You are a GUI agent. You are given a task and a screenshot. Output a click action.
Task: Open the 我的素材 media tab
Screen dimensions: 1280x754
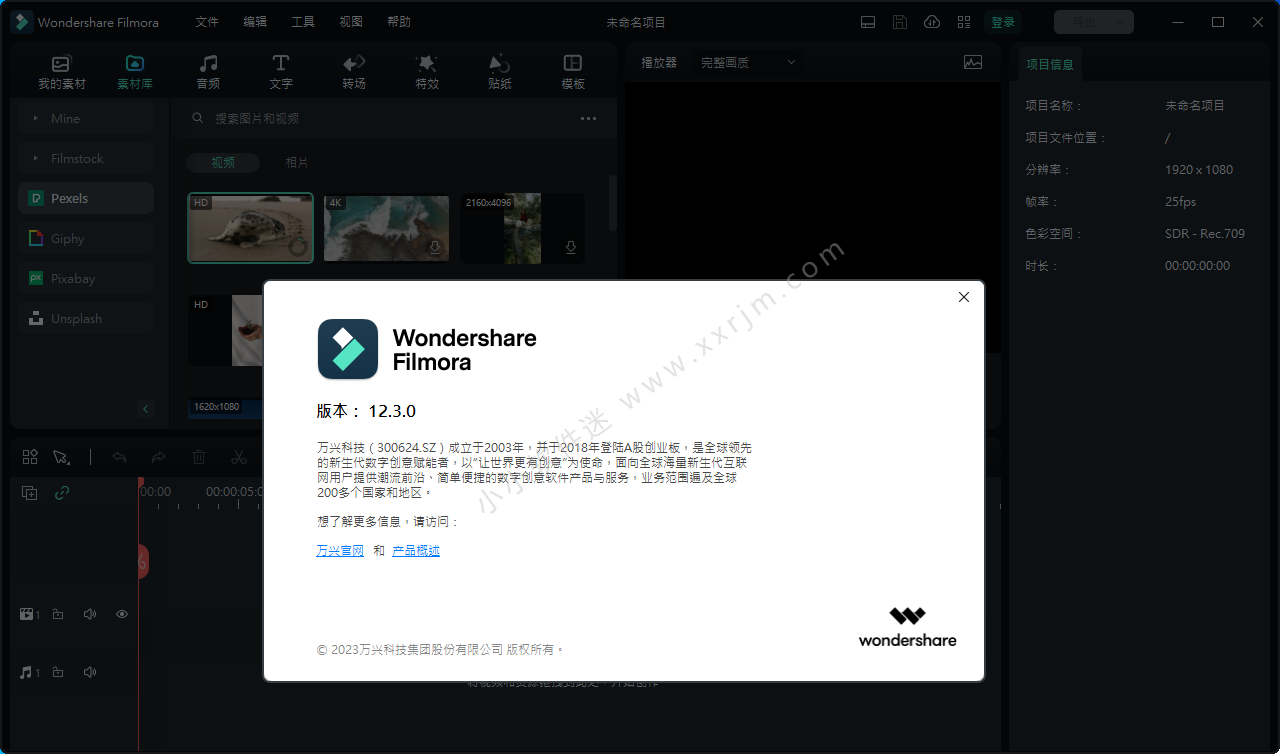[x=62, y=72]
